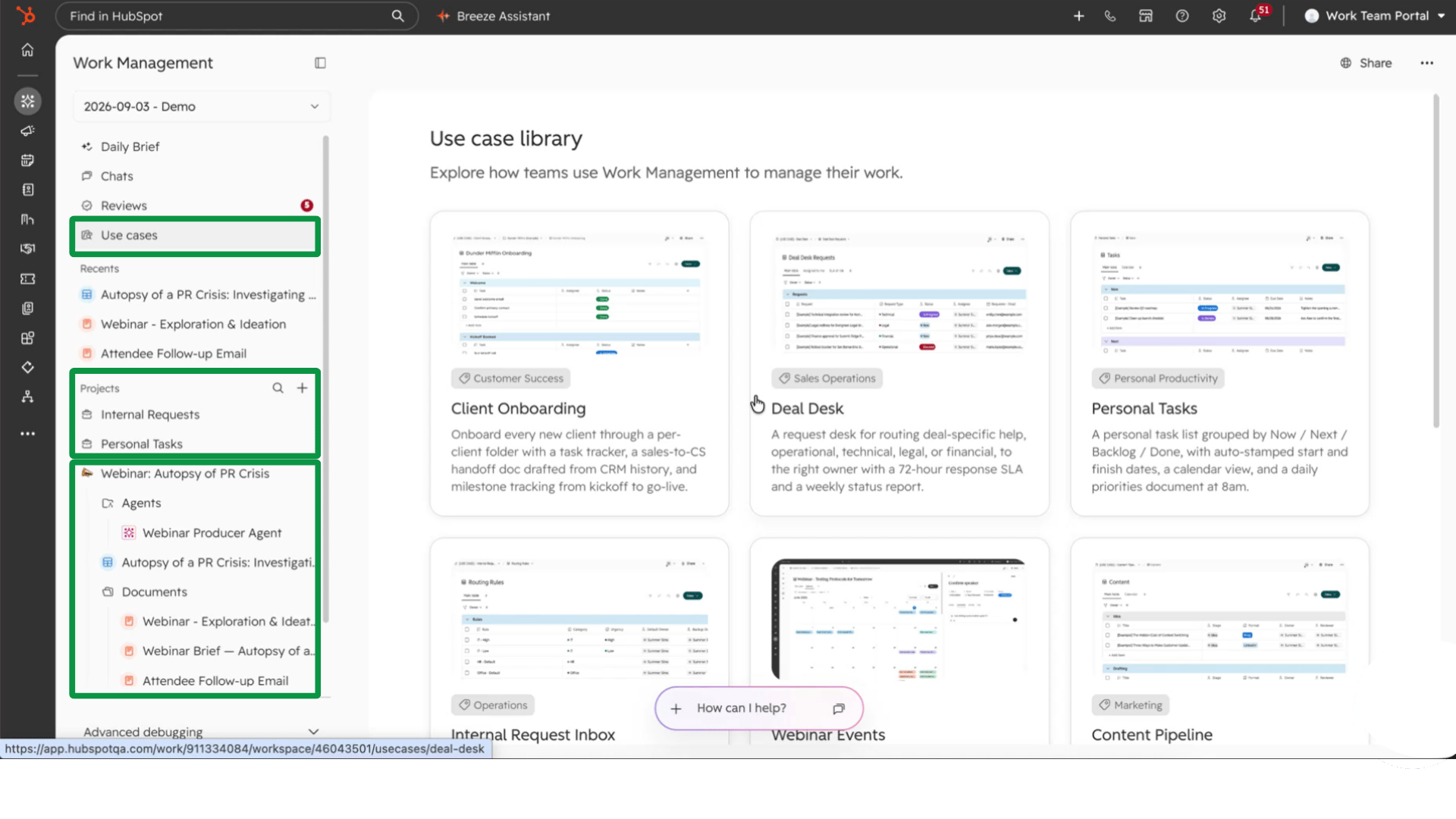Open the settings gear icon
1456x819 pixels.
[1219, 16]
